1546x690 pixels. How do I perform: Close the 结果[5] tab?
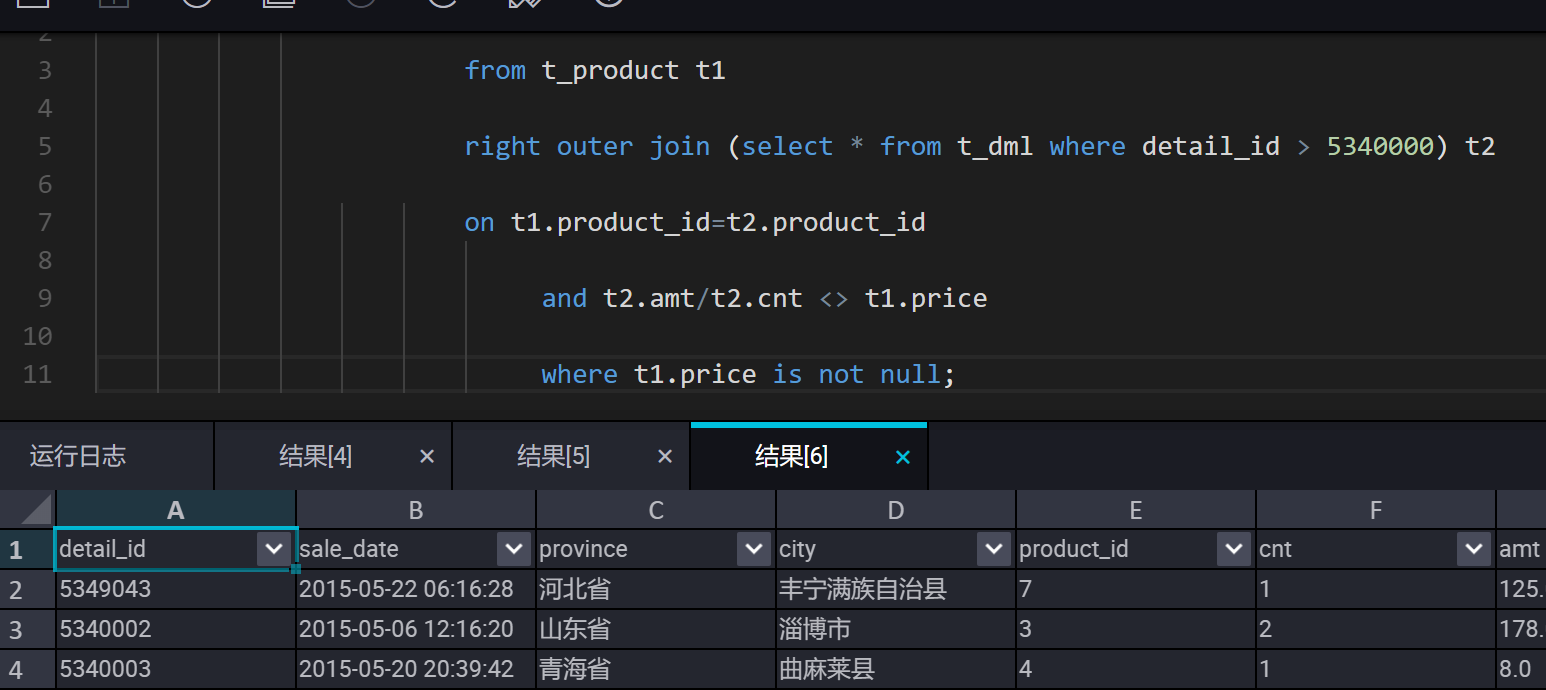pos(665,457)
